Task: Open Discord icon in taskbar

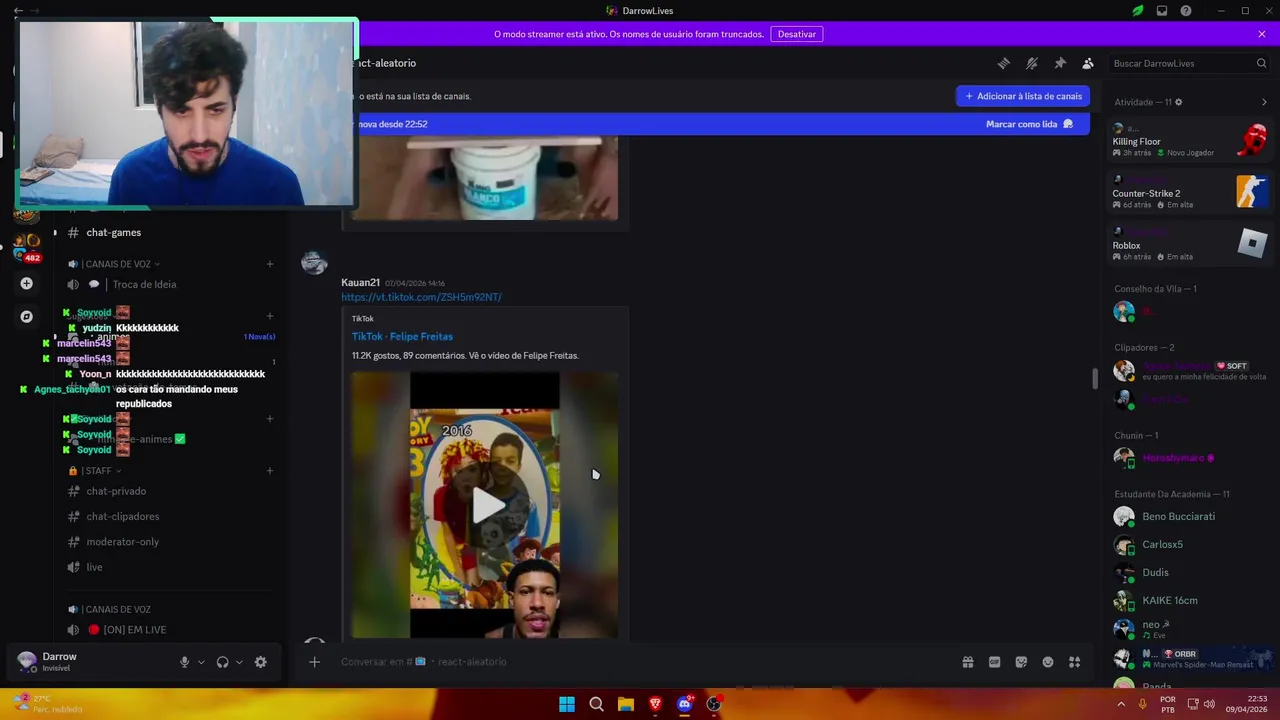Action: click(685, 704)
